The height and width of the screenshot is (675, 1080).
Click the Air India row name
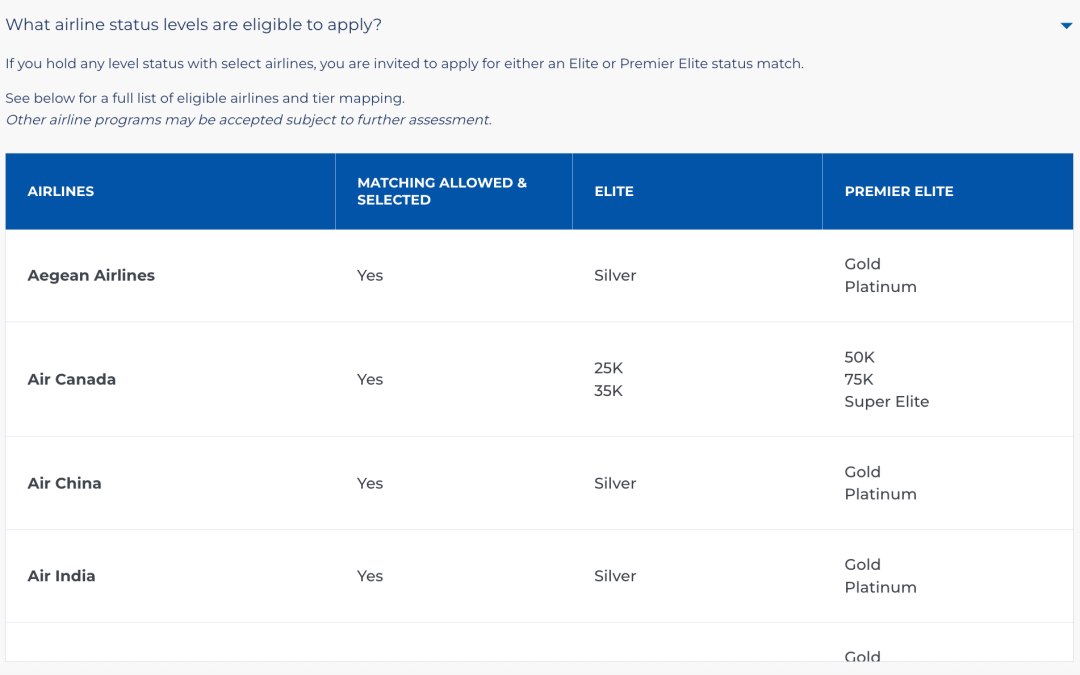(x=61, y=576)
